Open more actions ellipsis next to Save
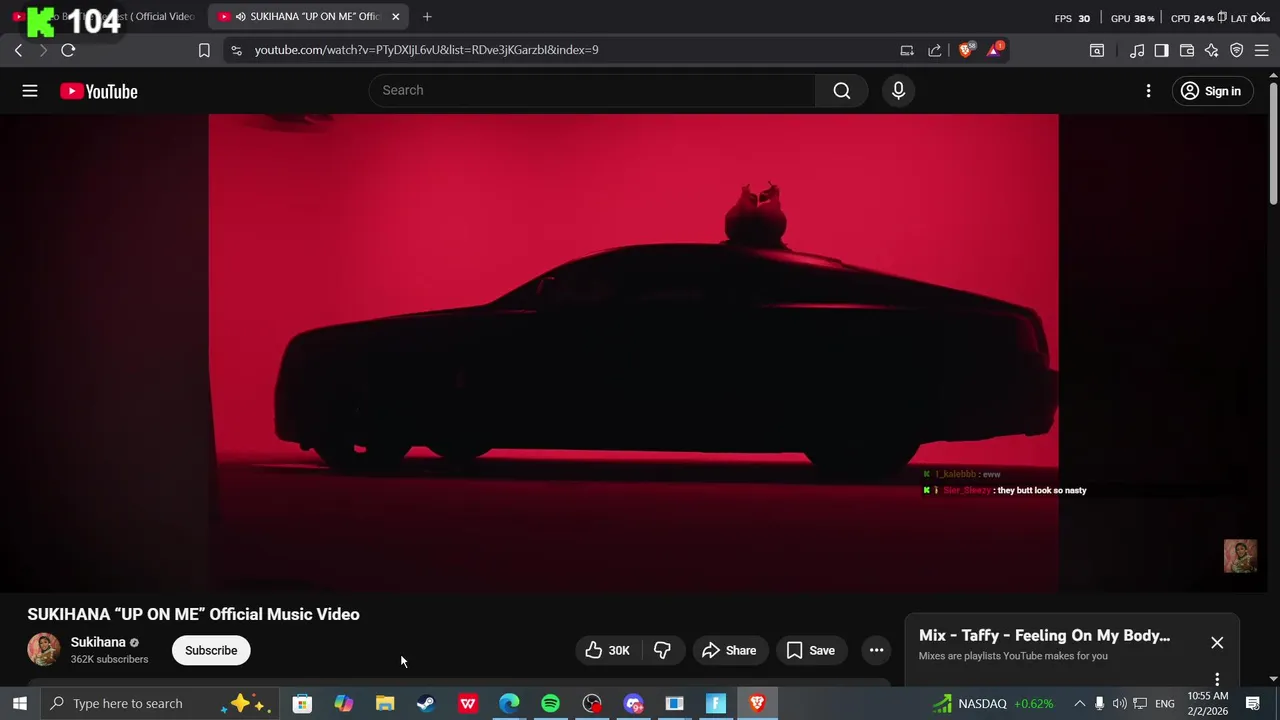This screenshot has width=1280, height=720. [876, 651]
